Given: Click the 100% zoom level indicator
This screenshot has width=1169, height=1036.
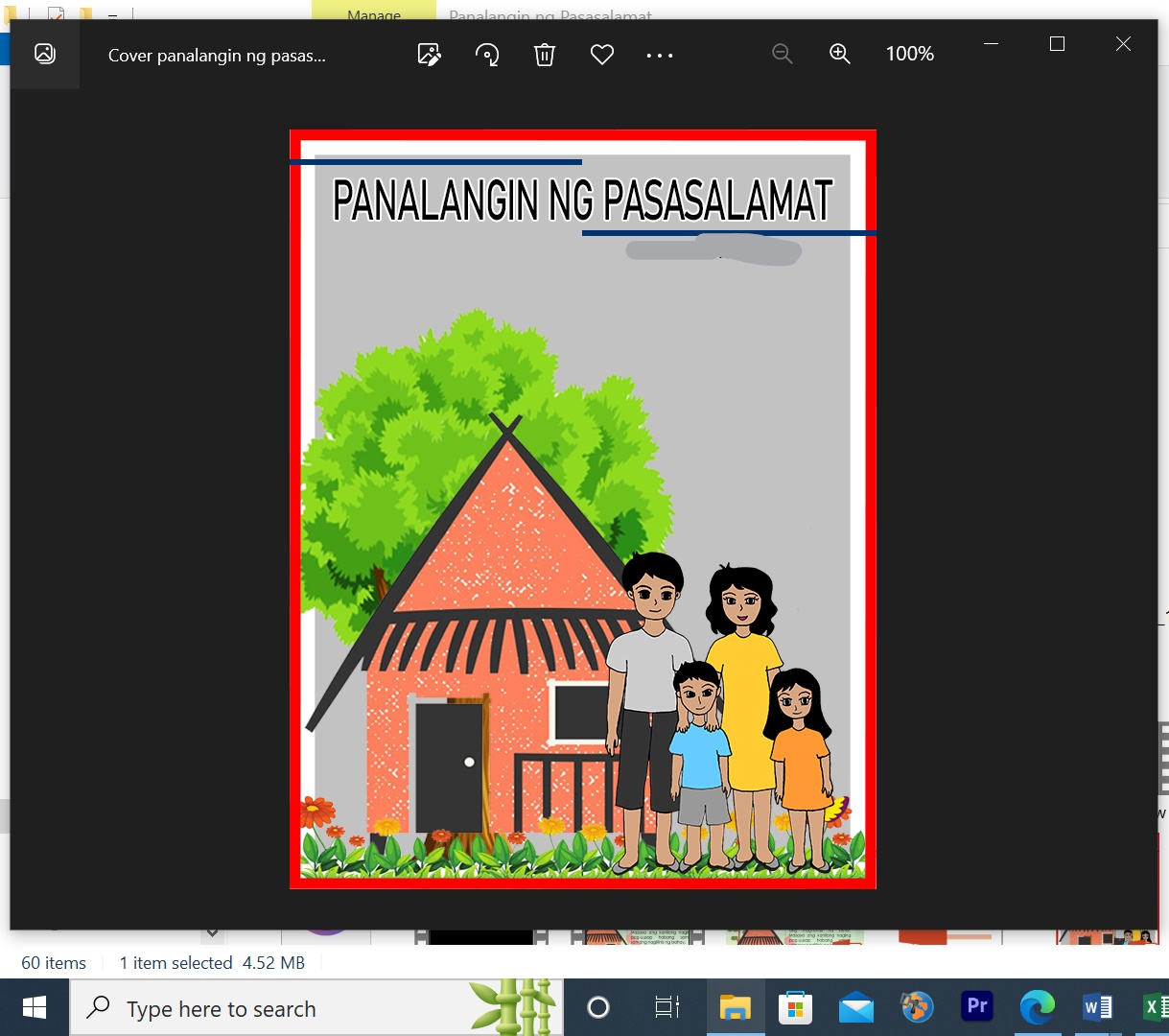Looking at the screenshot, I should 909,54.
